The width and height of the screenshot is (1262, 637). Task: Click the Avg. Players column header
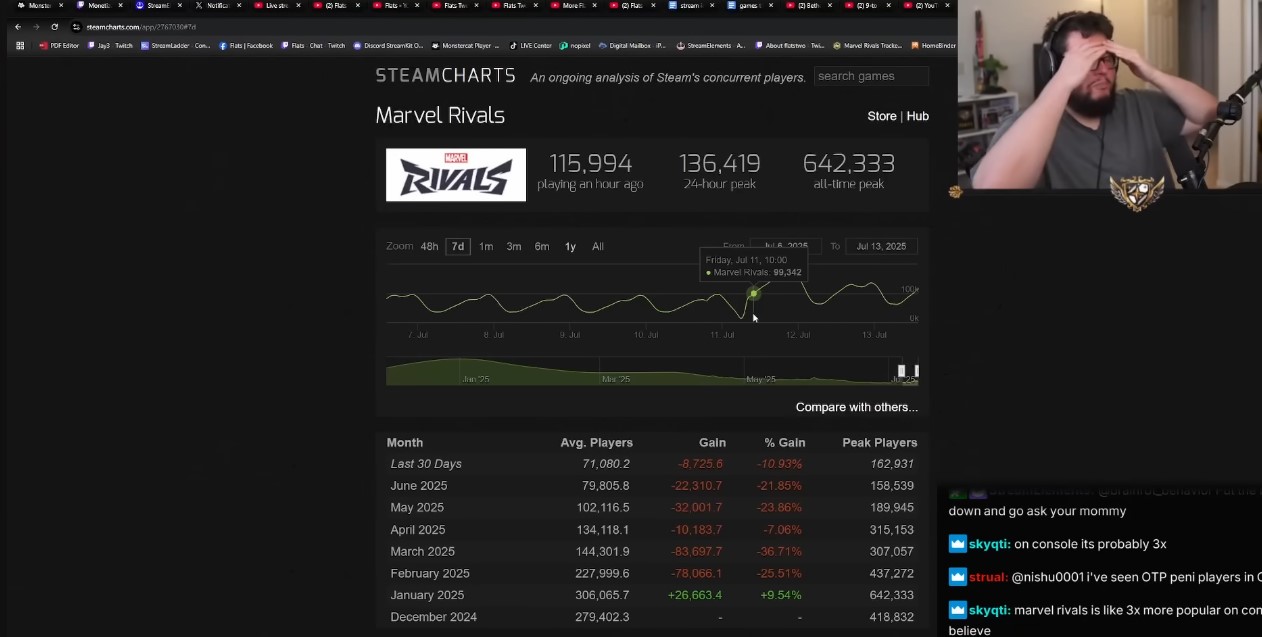point(597,442)
